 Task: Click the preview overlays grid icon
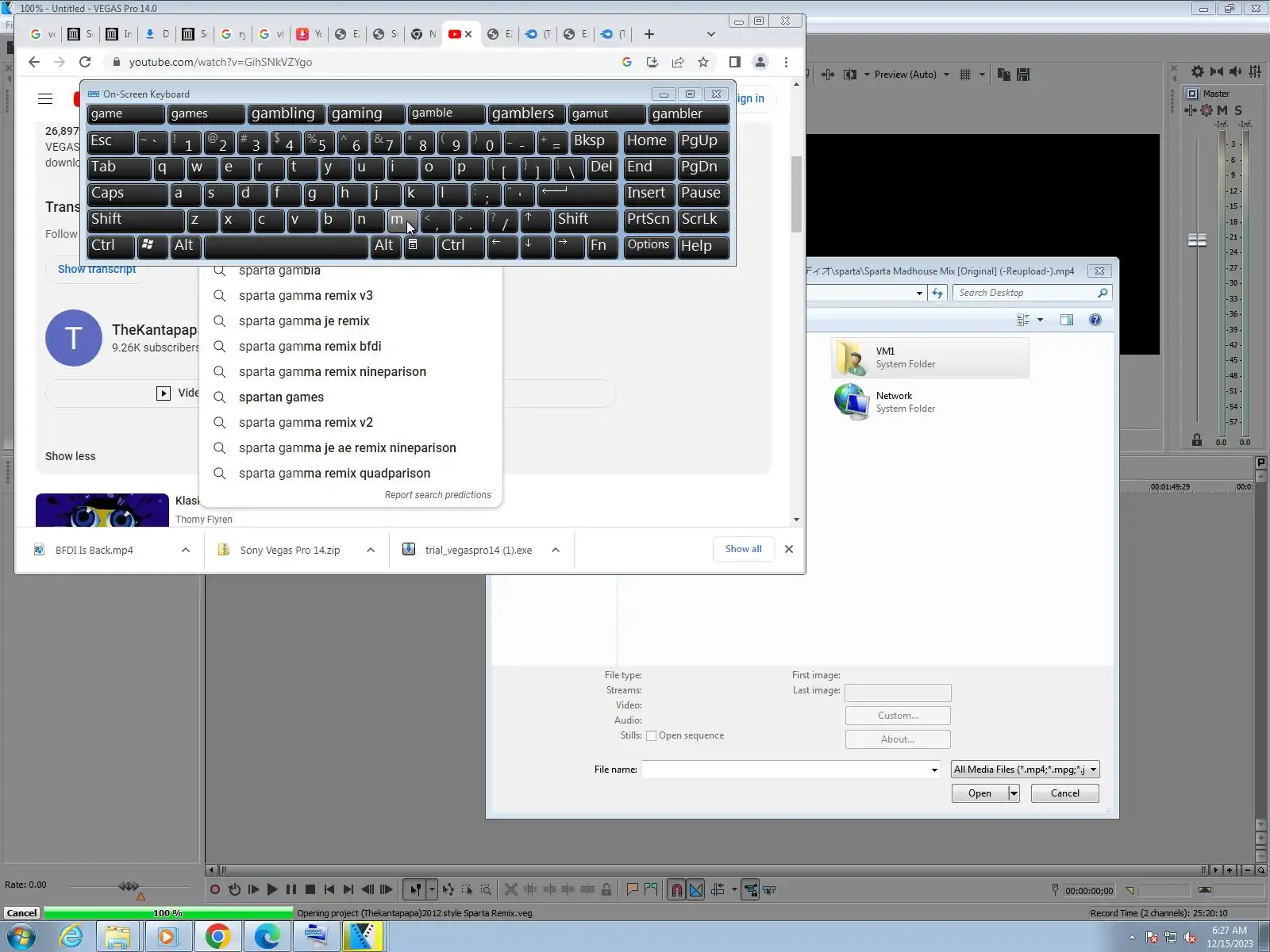965,75
